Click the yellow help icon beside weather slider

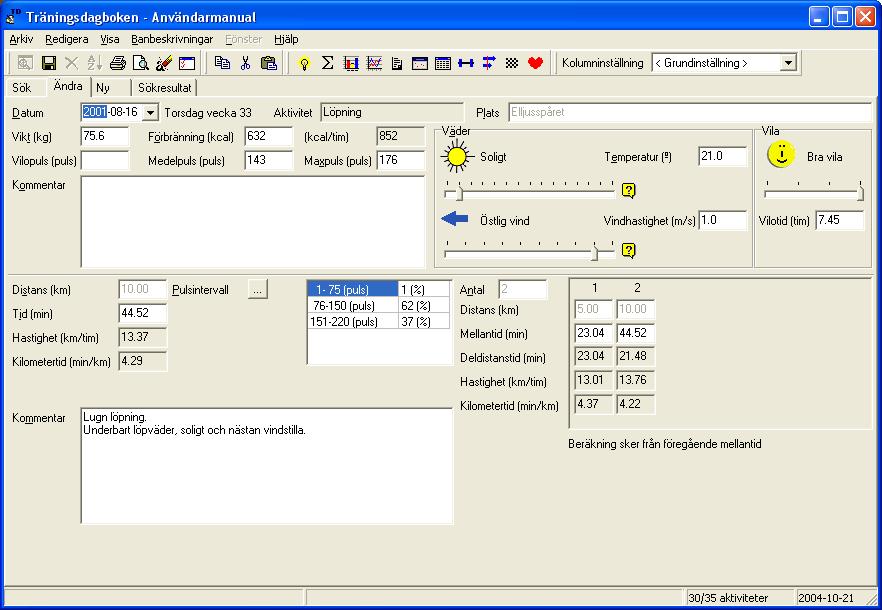(x=628, y=191)
